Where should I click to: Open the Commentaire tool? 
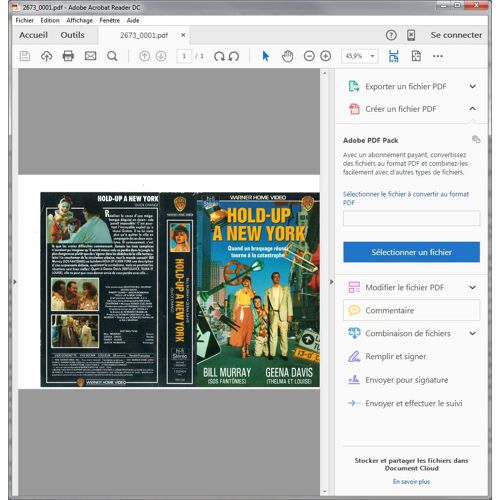[412, 310]
